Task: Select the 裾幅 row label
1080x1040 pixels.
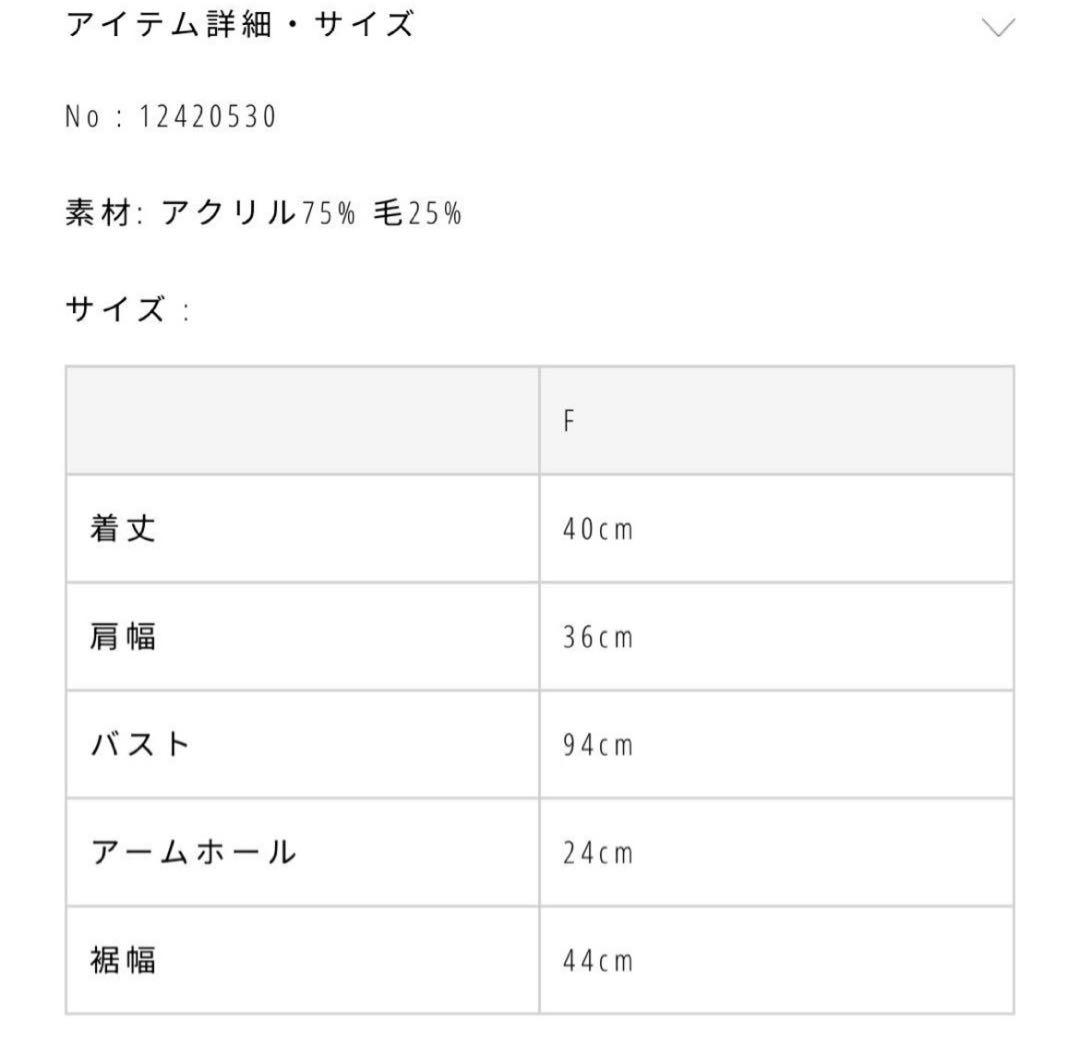Action: coord(123,961)
